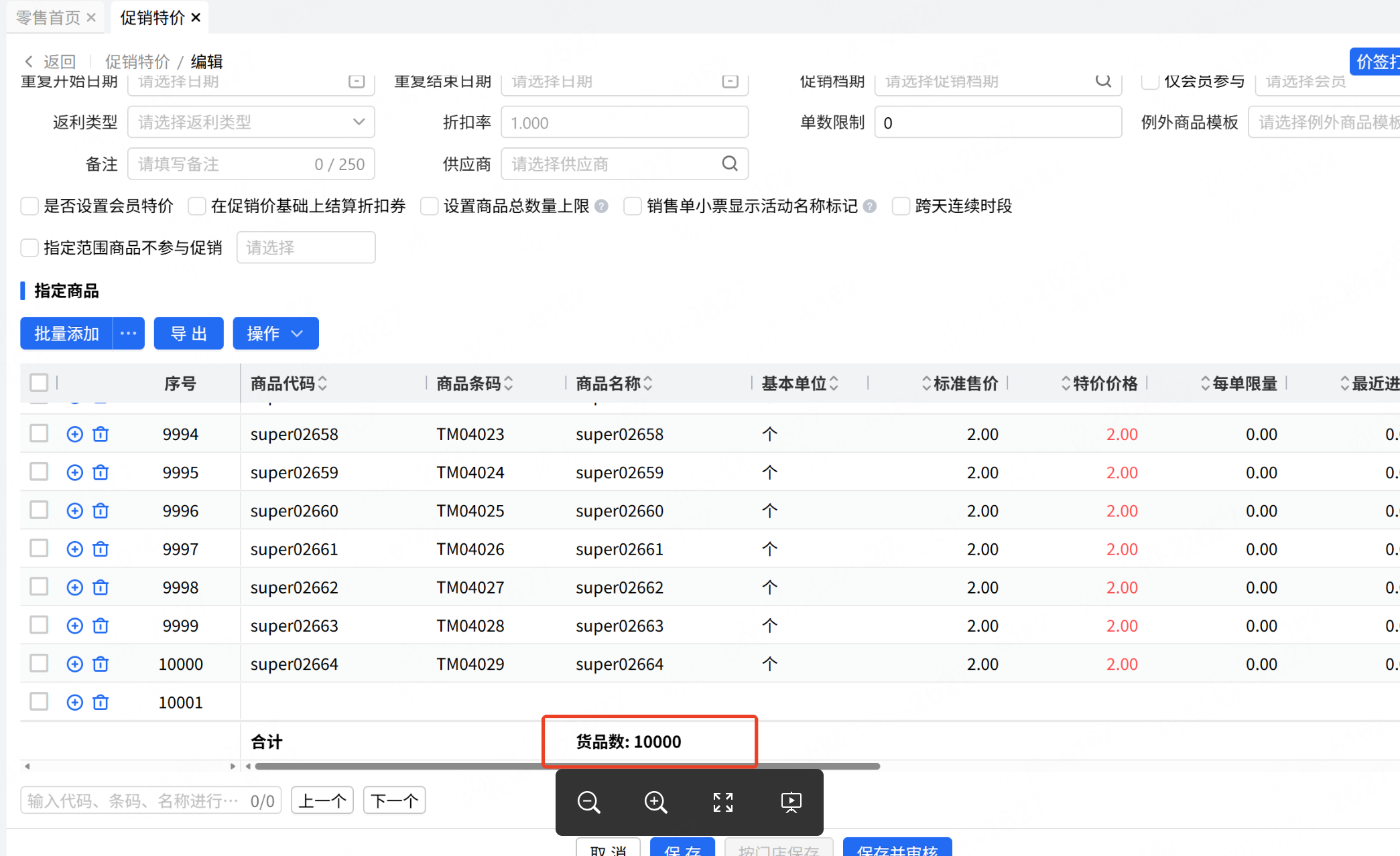Click fullscreen expand icon in overlay
The height and width of the screenshot is (856, 1400).
(x=722, y=802)
